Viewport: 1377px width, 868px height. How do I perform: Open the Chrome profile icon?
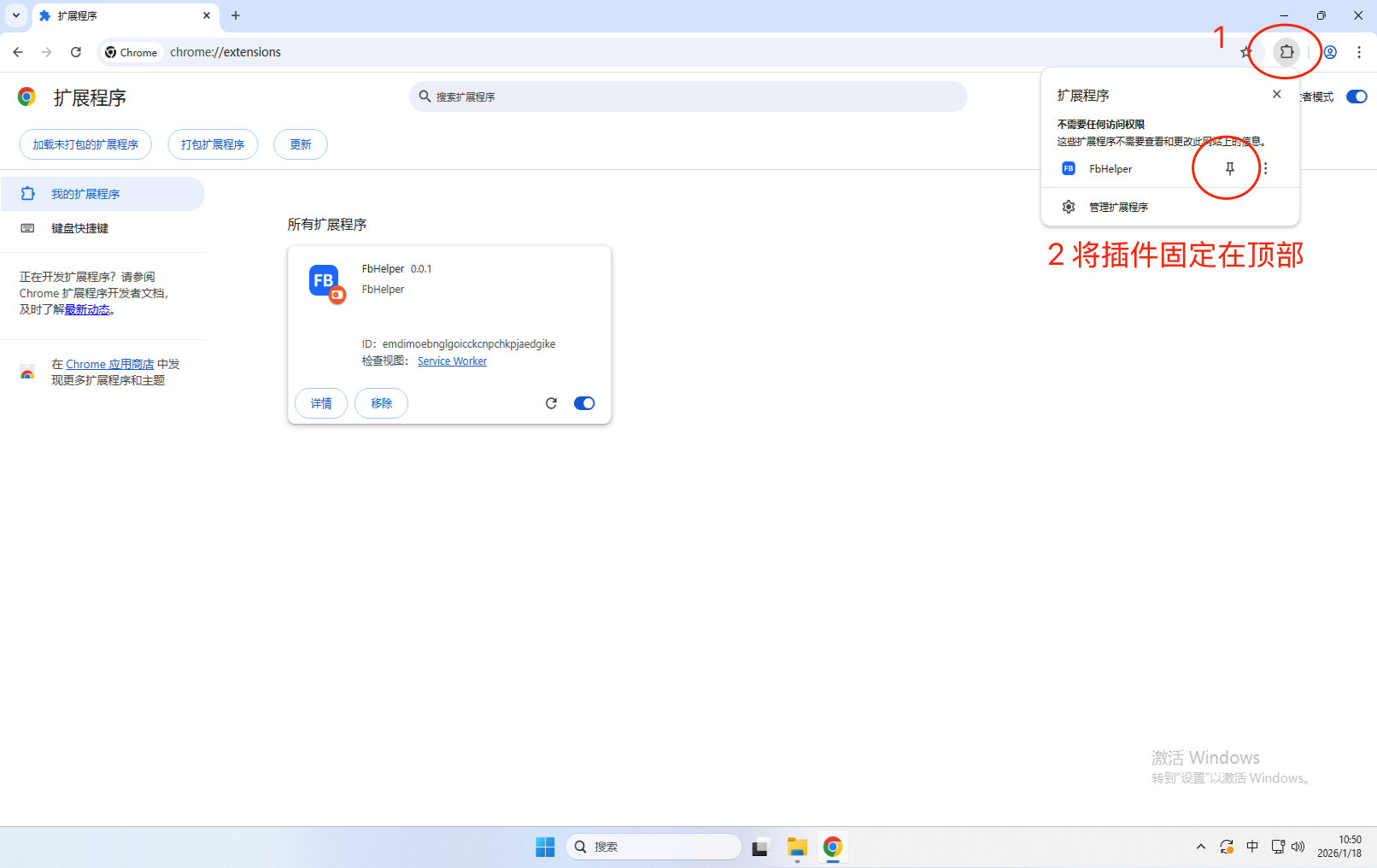[x=1330, y=52]
